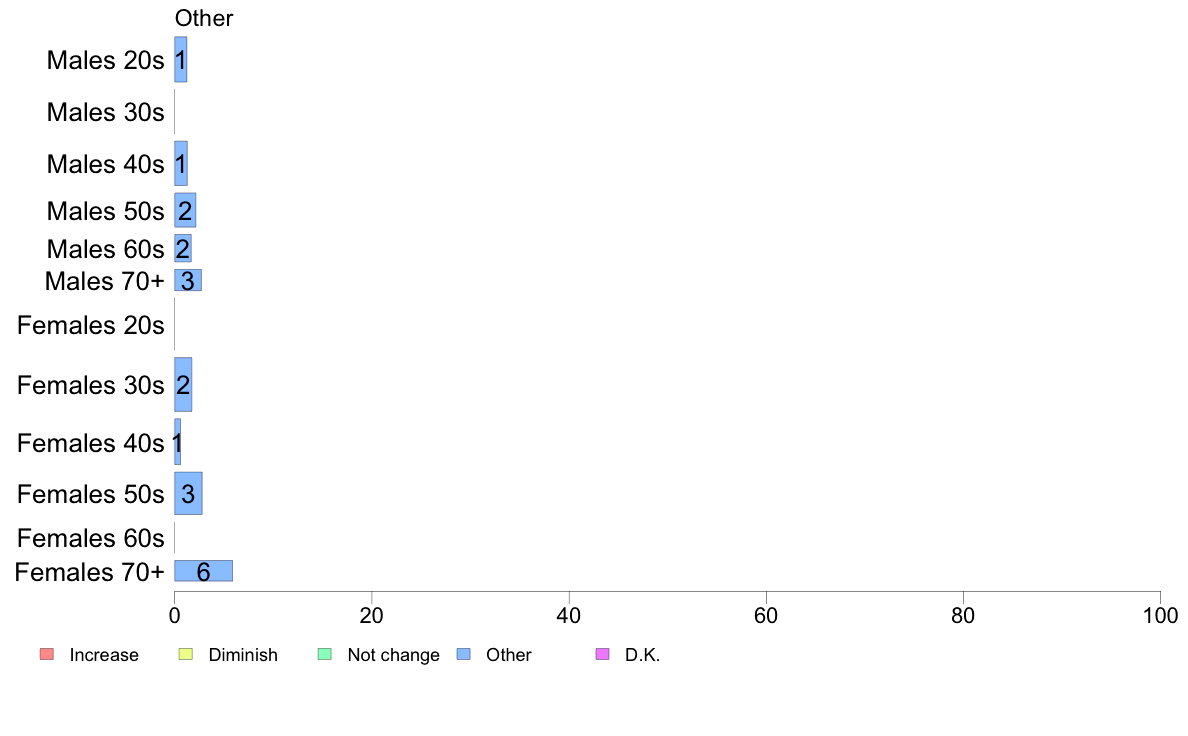Image resolution: width=1188 pixels, height=736 pixels.
Task: Select the Females 70+ bar
Action: (x=203, y=571)
